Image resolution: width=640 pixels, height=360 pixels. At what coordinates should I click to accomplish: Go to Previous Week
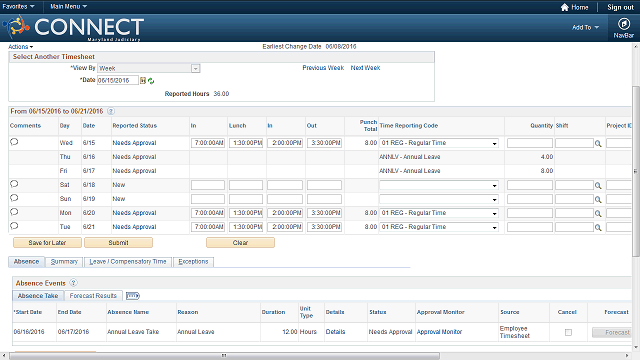tap(323, 68)
